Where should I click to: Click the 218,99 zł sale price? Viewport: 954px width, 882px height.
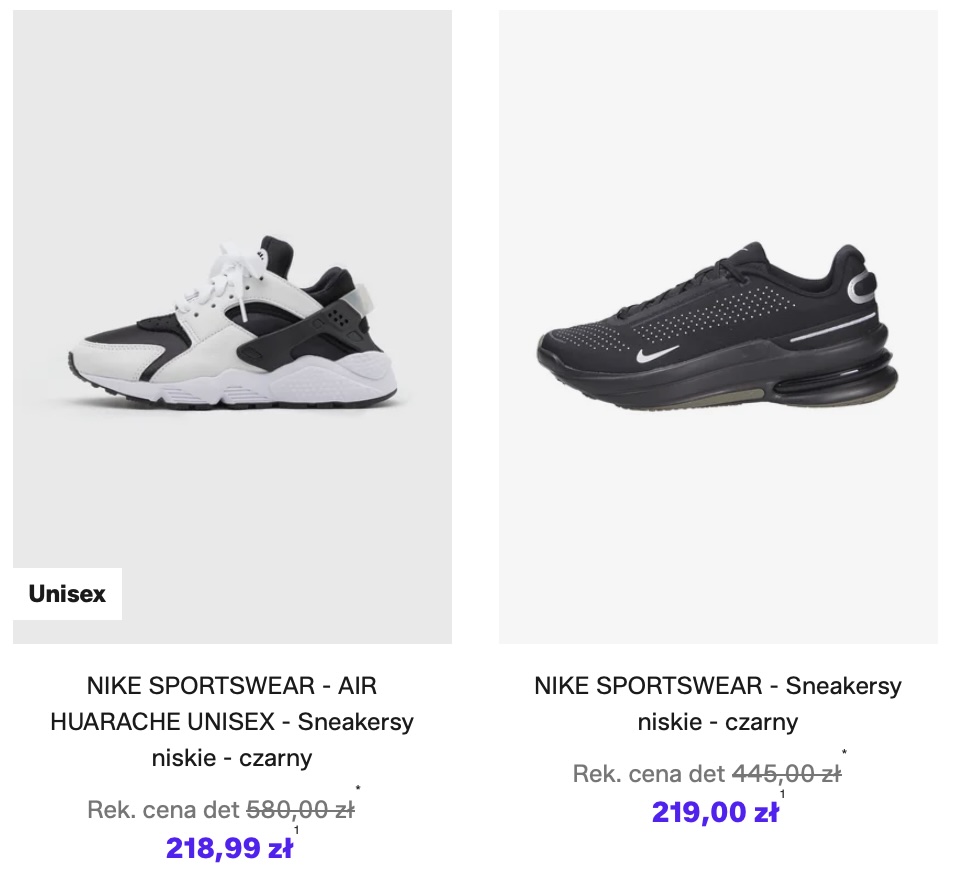click(229, 848)
